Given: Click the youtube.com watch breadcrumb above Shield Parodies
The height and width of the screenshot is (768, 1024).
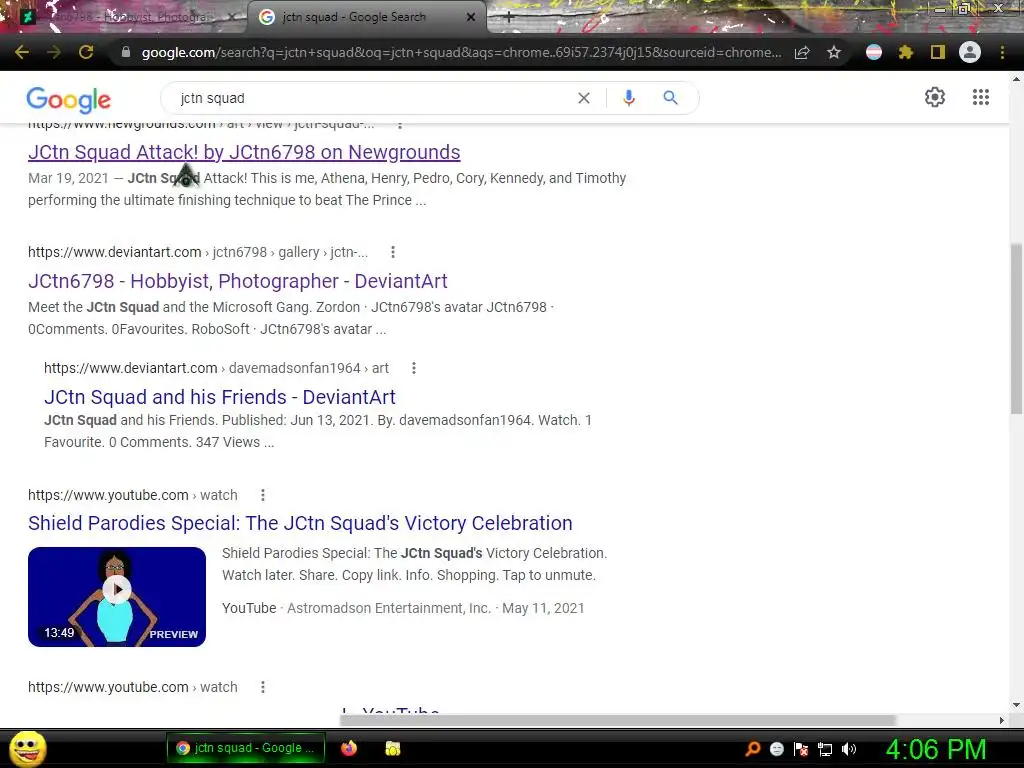Looking at the screenshot, I should (x=133, y=495).
